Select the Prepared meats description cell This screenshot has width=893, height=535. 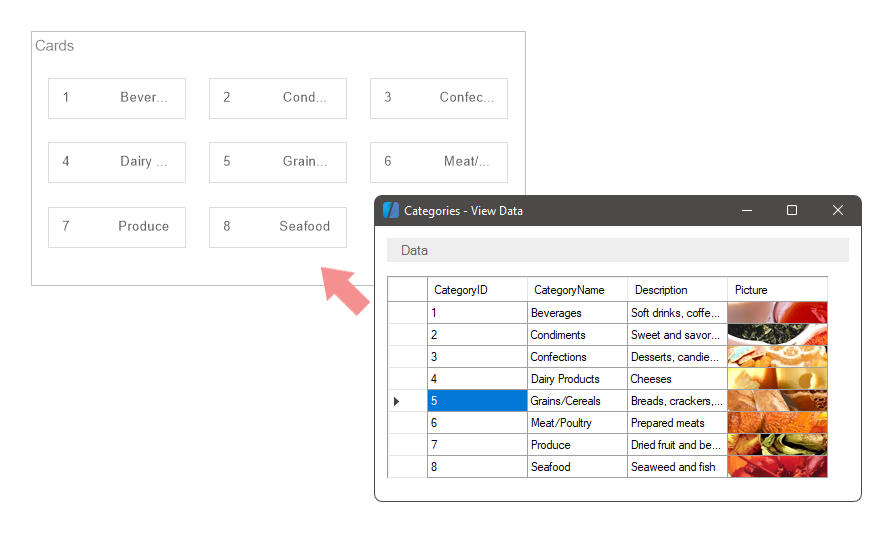click(x=677, y=423)
